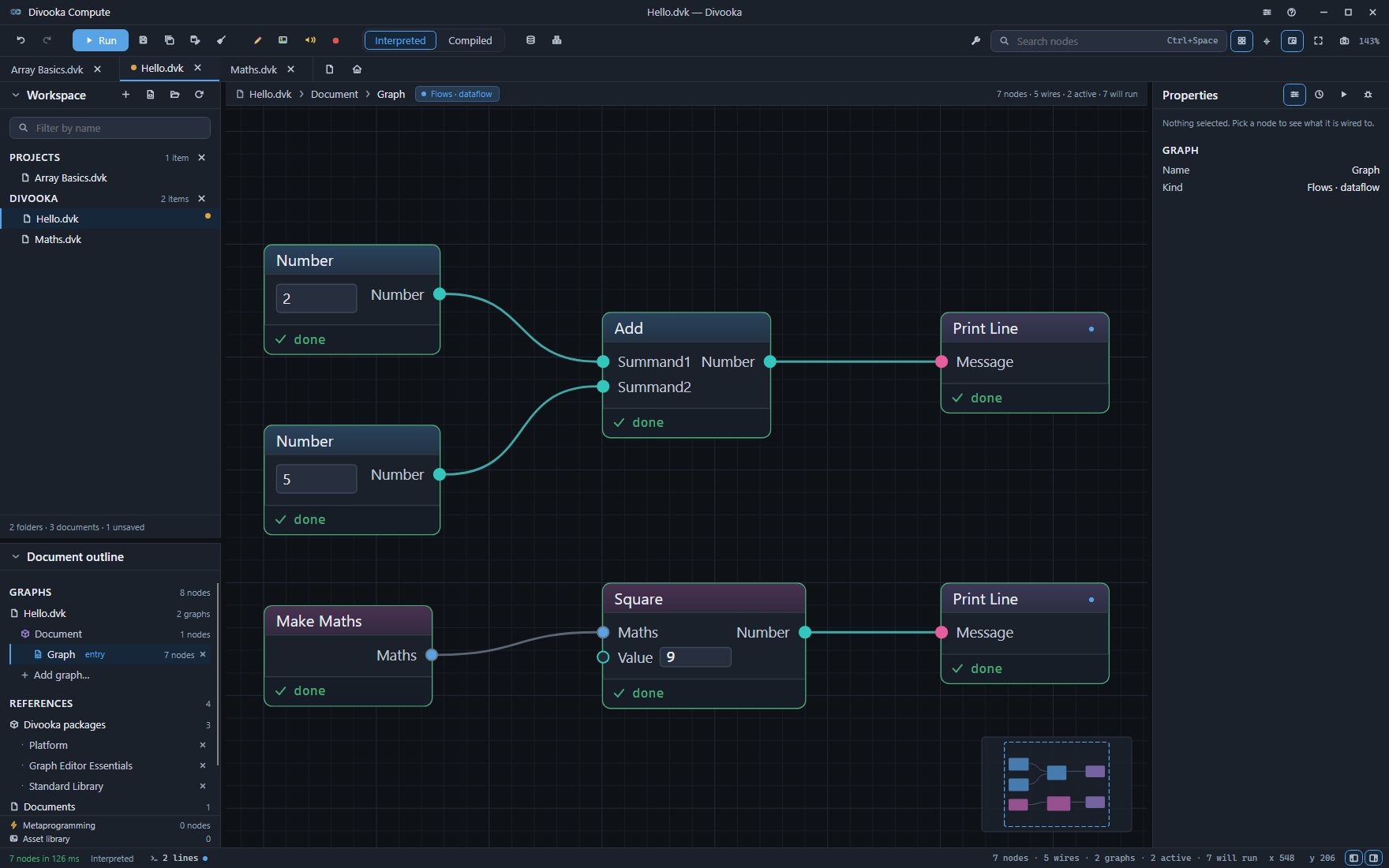This screenshot has height=868, width=1389.
Task: Click the pencil edit icon in toolbar
Action: tap(257, 40)
